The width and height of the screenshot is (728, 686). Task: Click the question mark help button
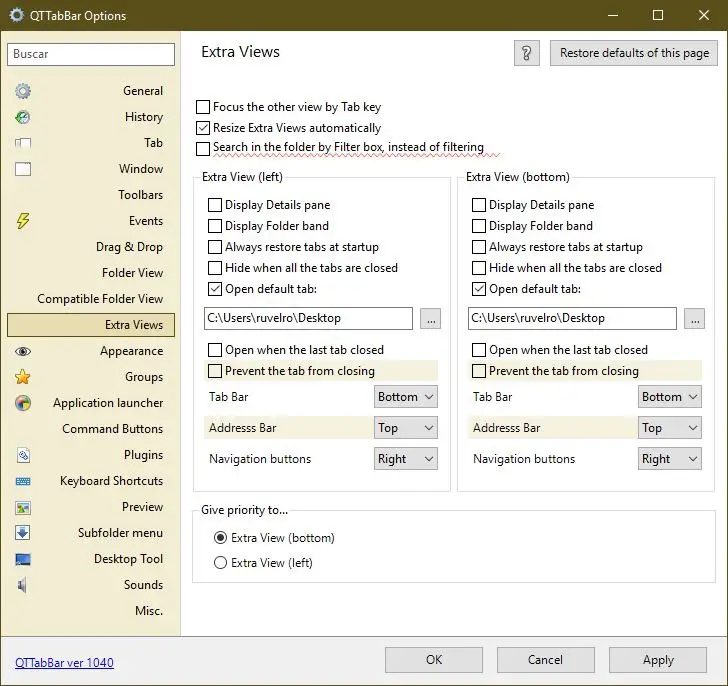tap(527, 53)
